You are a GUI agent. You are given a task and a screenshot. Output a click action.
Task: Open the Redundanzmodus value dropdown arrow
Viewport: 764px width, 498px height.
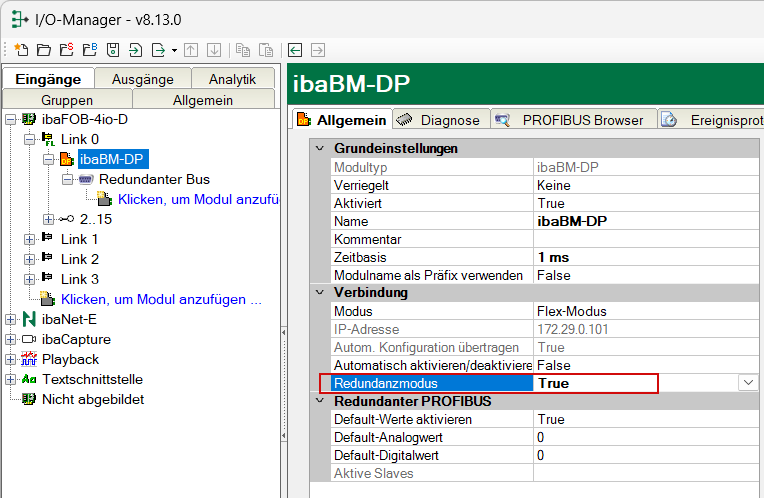pos(748,383)
